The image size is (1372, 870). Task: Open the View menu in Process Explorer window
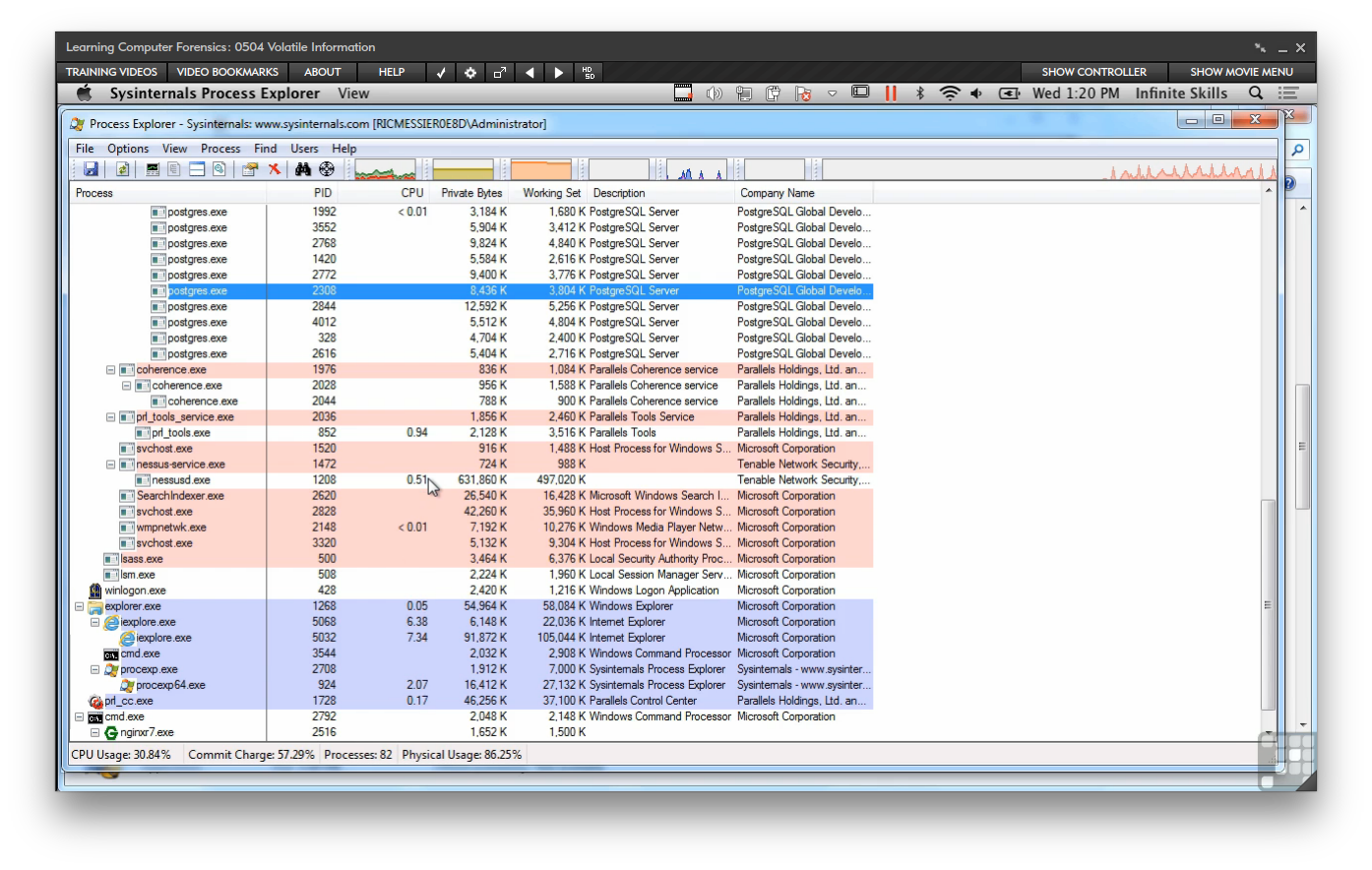coord(174,149)
